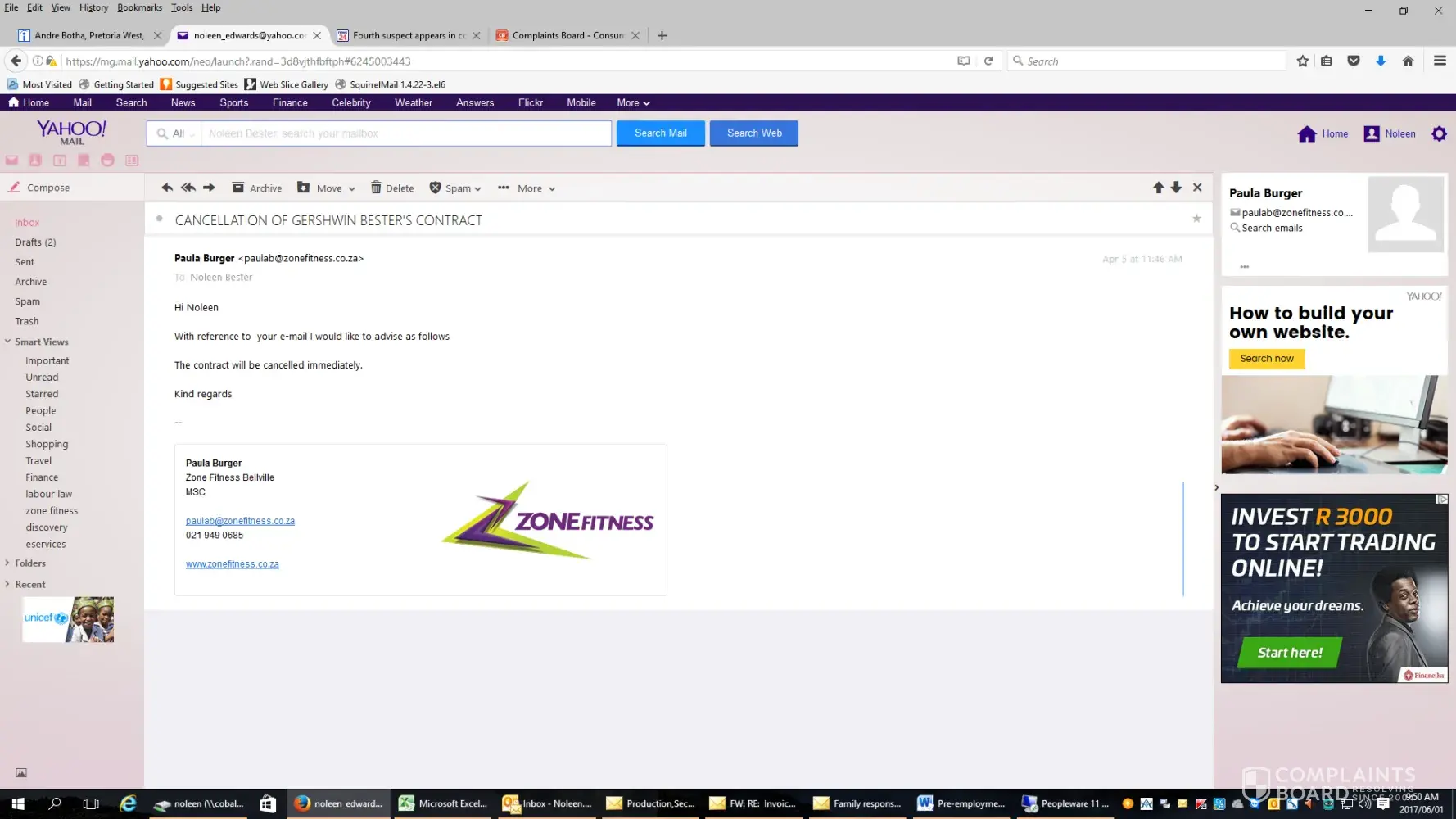Click the Search Mail button
Screen dimensions: 1456x819
(660, 133)
